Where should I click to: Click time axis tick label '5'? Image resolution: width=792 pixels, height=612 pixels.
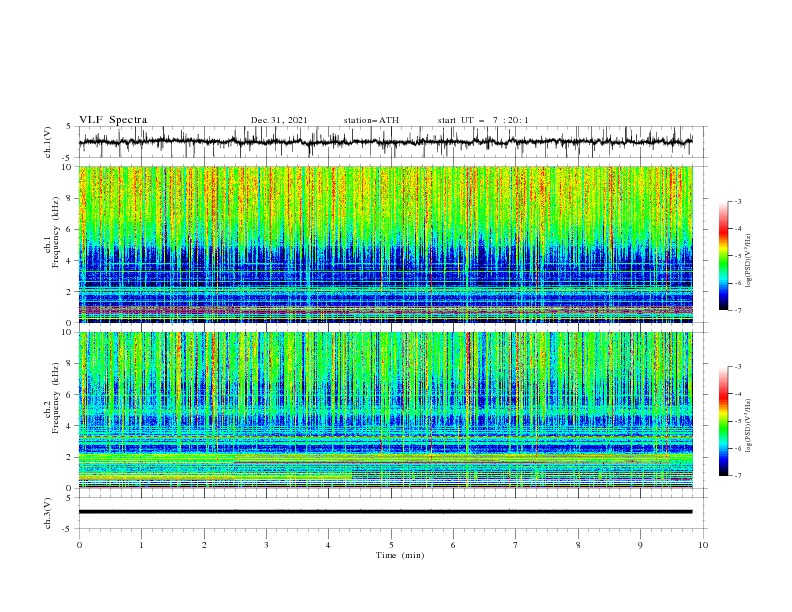pyautogui.click(x=391, y=545)
